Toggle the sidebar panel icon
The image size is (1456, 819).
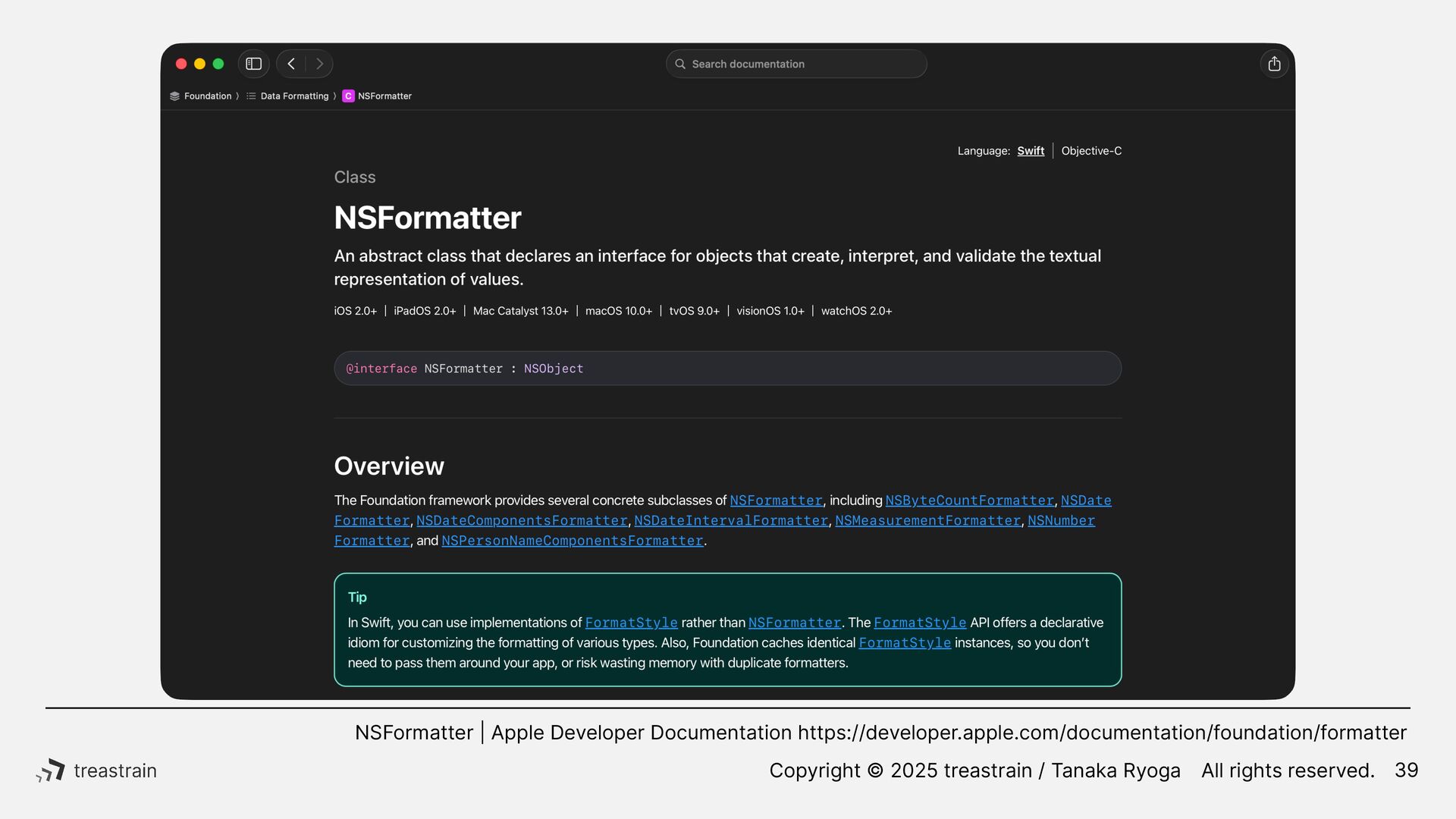coord(254,64)
